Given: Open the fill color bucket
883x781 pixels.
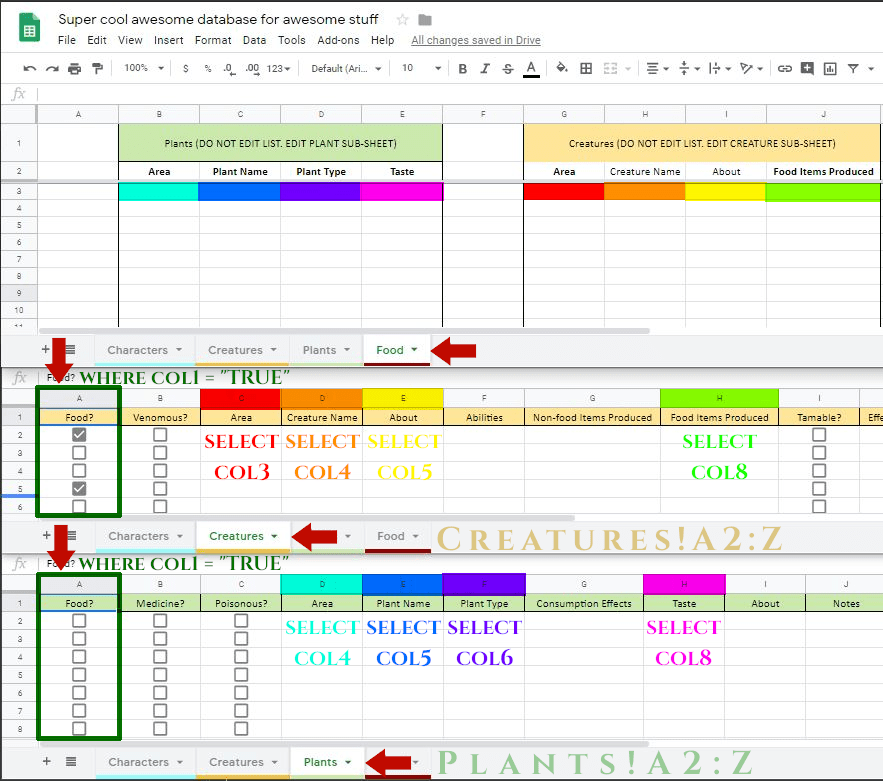Looking at the screenshot, I should coord(562,69).
